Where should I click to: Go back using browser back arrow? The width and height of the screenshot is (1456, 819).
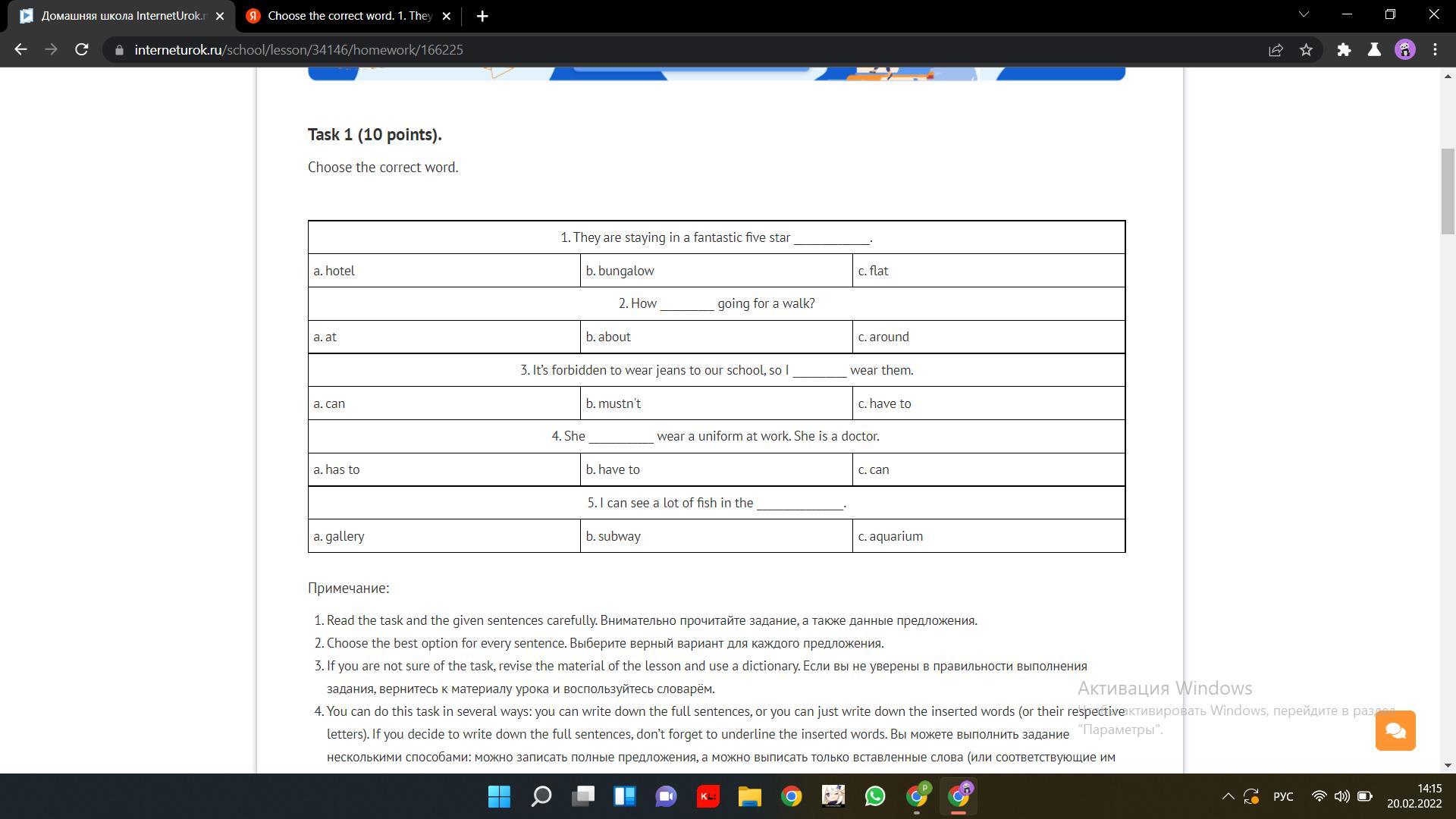click(20, 50)
